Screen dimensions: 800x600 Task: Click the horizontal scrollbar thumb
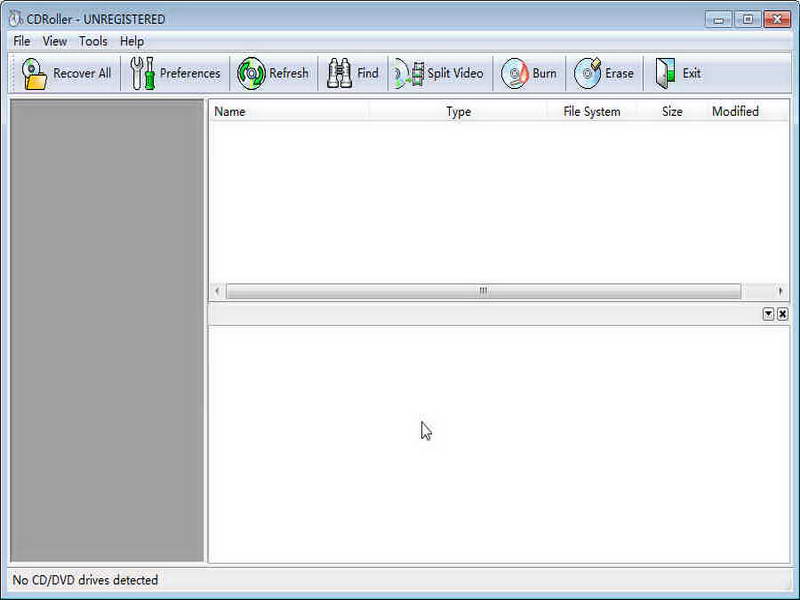483,291
